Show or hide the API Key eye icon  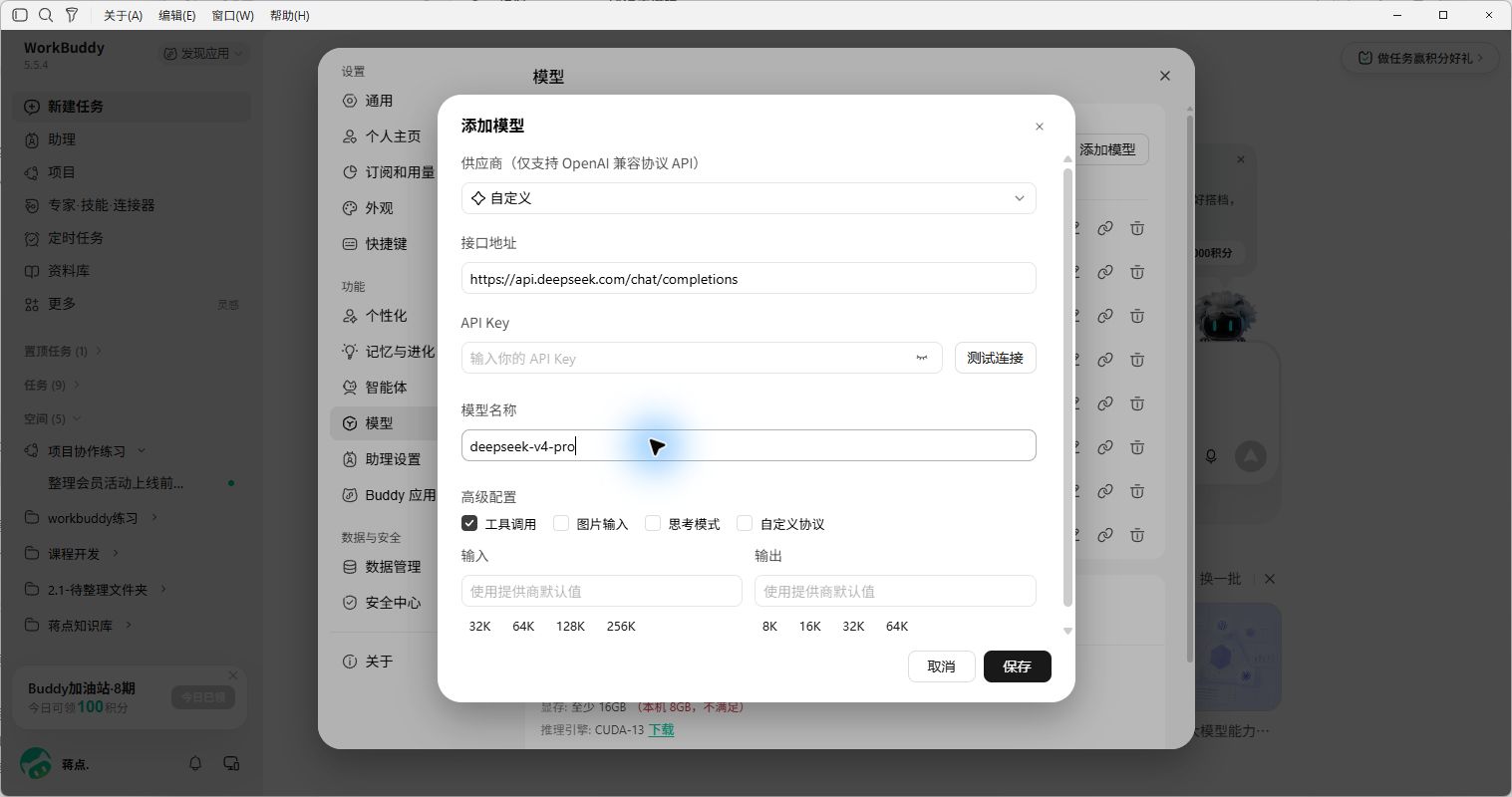(x=922, y=358)
